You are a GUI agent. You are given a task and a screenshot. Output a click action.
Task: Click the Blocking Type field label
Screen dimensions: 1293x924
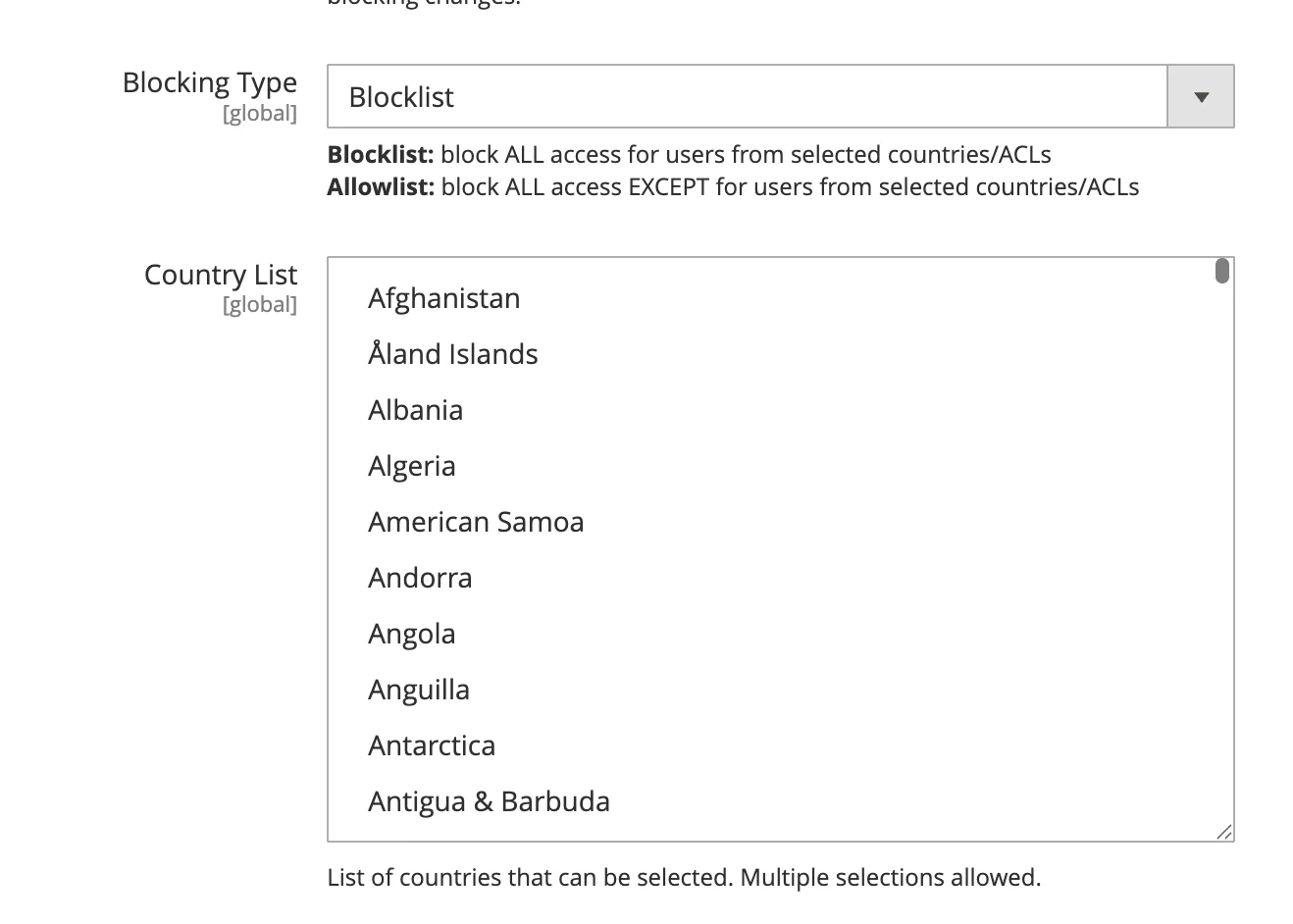tap(210, 82)
